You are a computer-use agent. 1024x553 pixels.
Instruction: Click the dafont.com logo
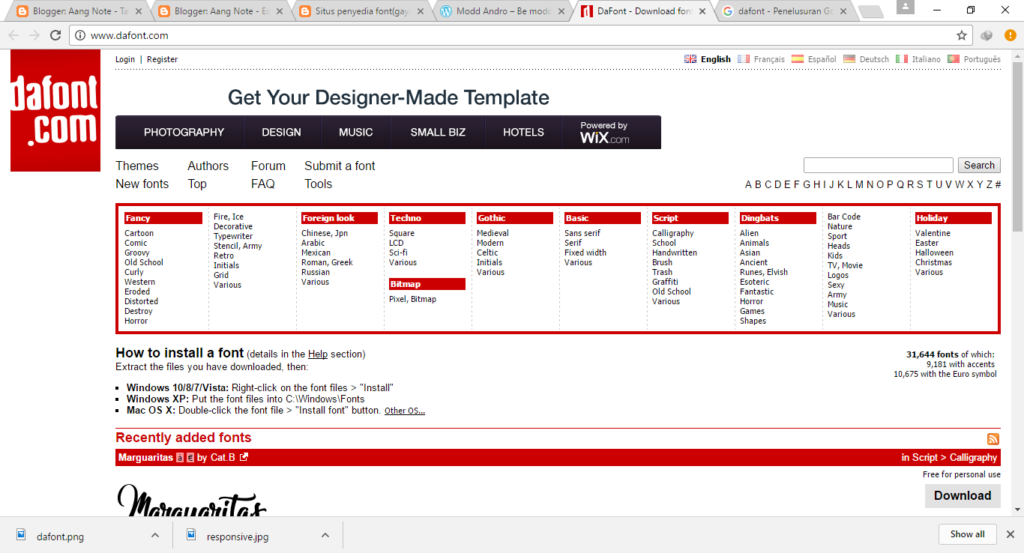click(x=56, y=110)
